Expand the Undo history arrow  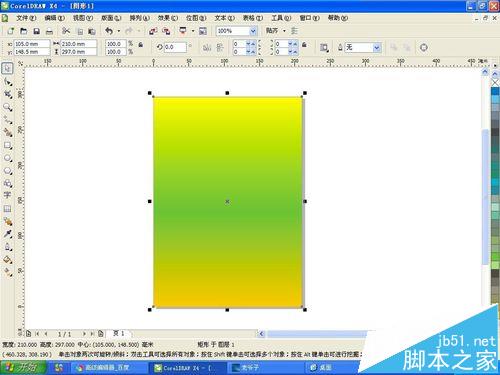tap(119, 31)
